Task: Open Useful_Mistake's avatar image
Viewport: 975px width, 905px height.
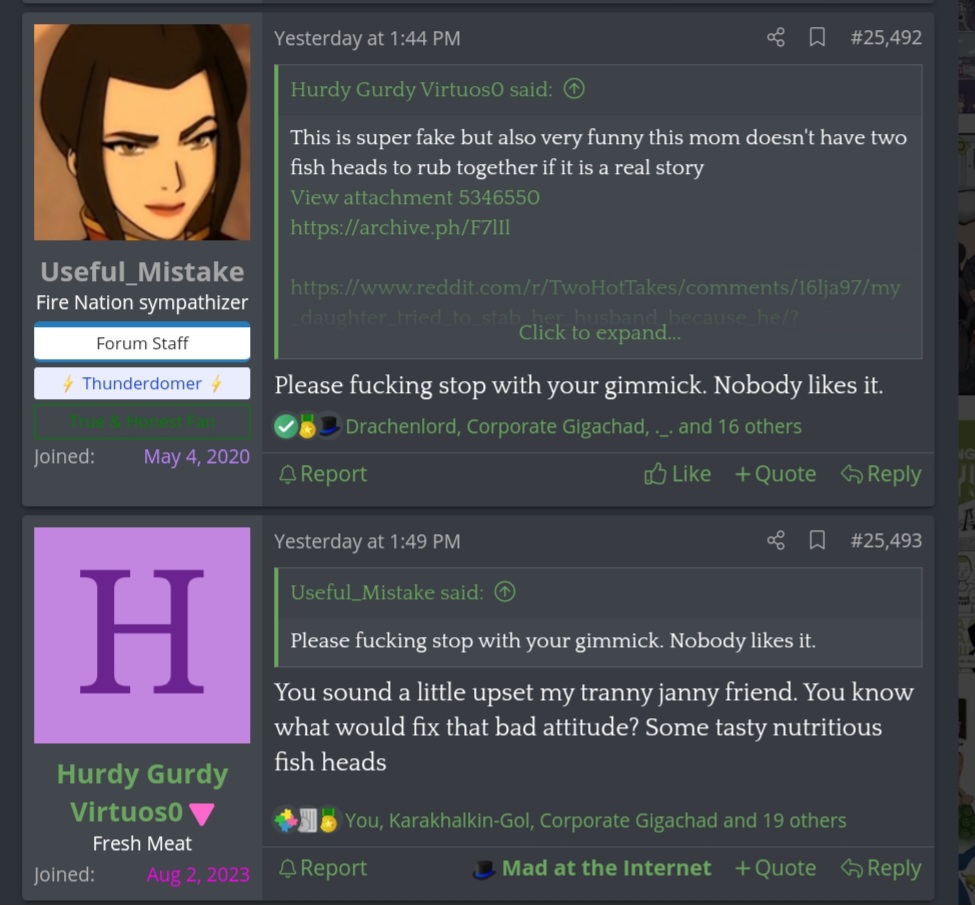Action: (142, 132)
